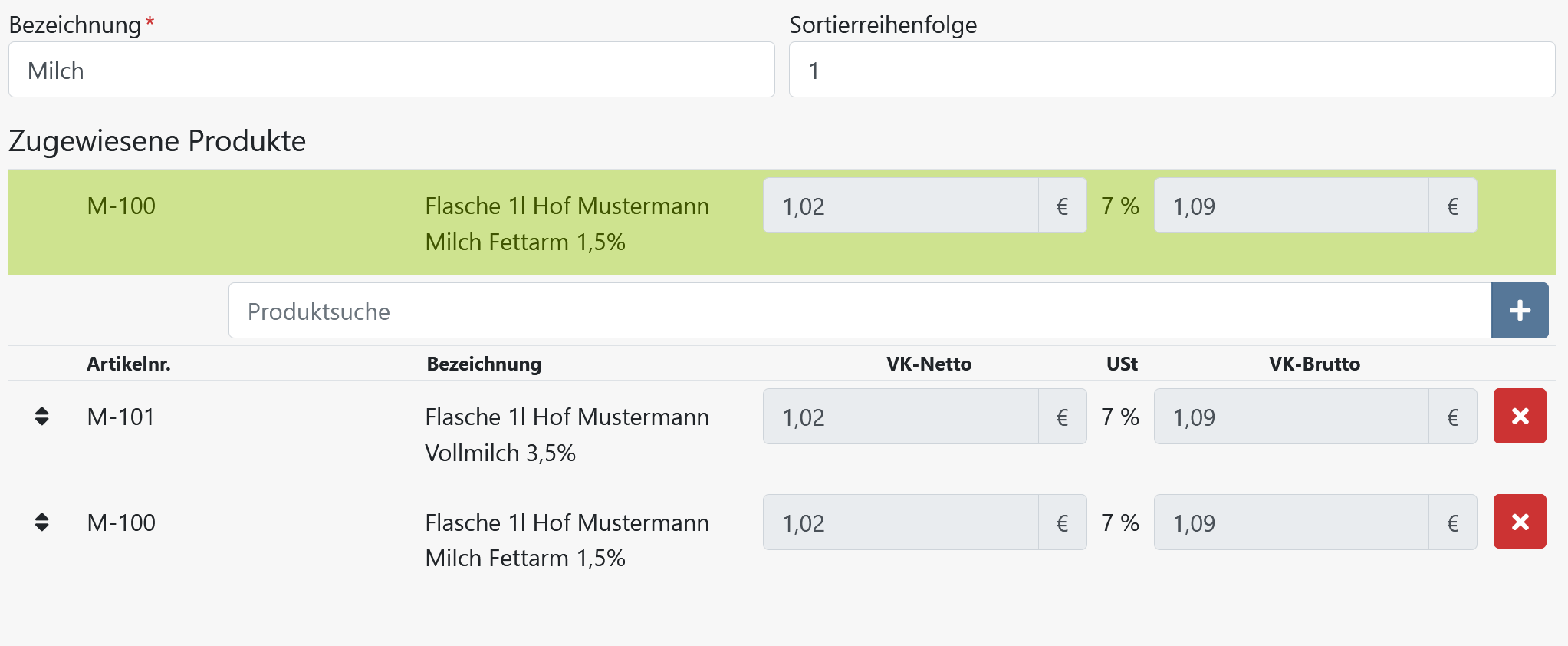Screen dimensions: 1568x646
Task: Focus the Produktsuche search box
Action: [860, 311]
